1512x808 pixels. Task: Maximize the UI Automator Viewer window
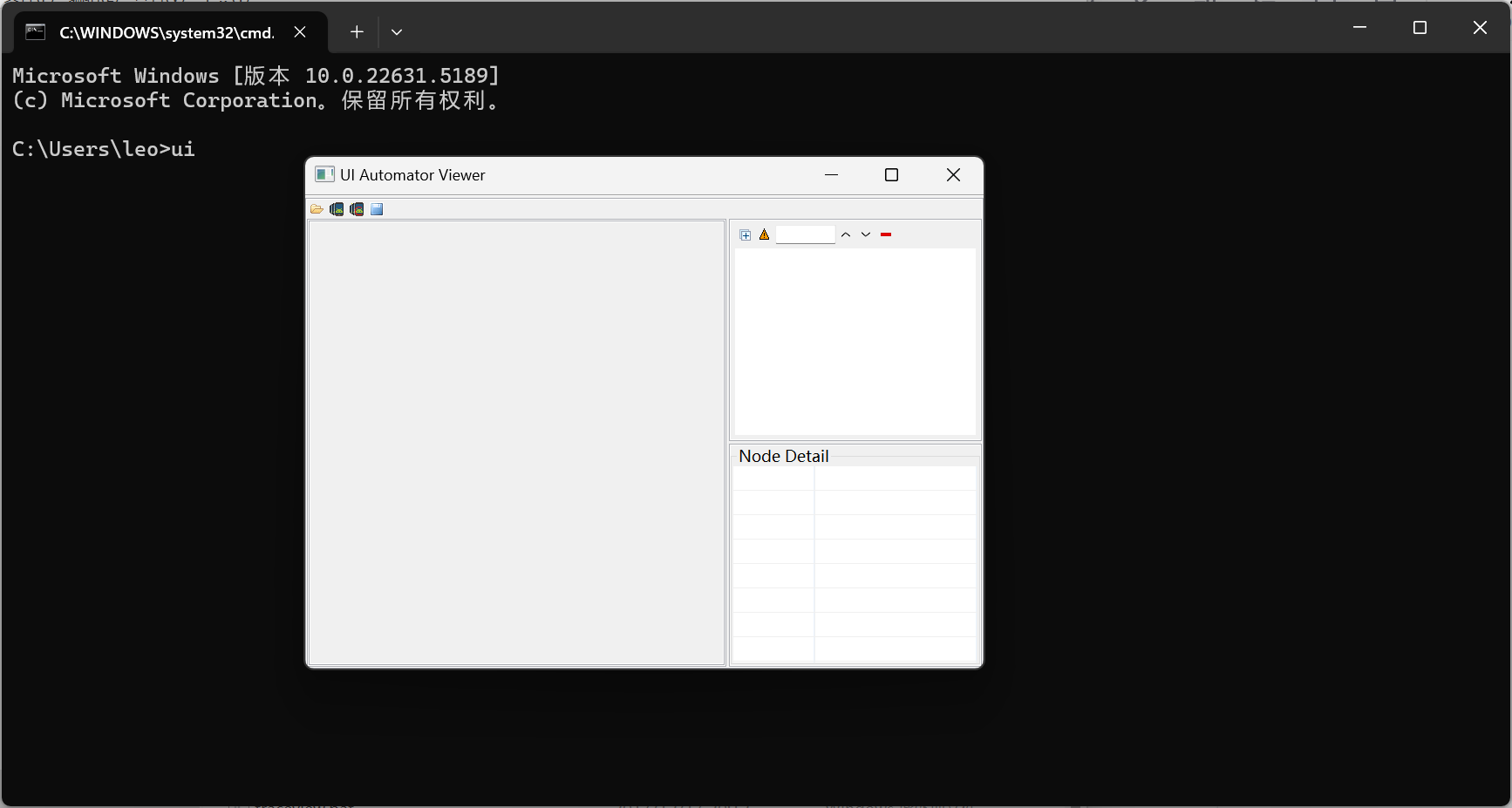pos(891,174)
